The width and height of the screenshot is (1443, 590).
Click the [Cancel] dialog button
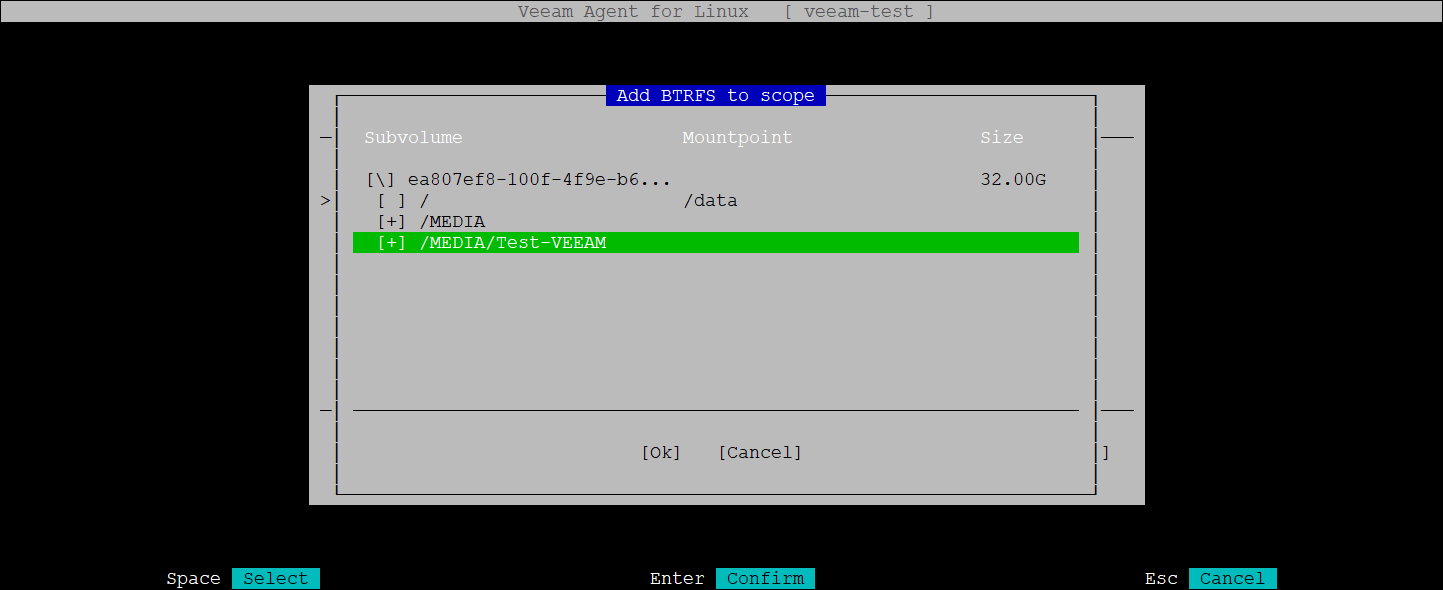point(760,453)
